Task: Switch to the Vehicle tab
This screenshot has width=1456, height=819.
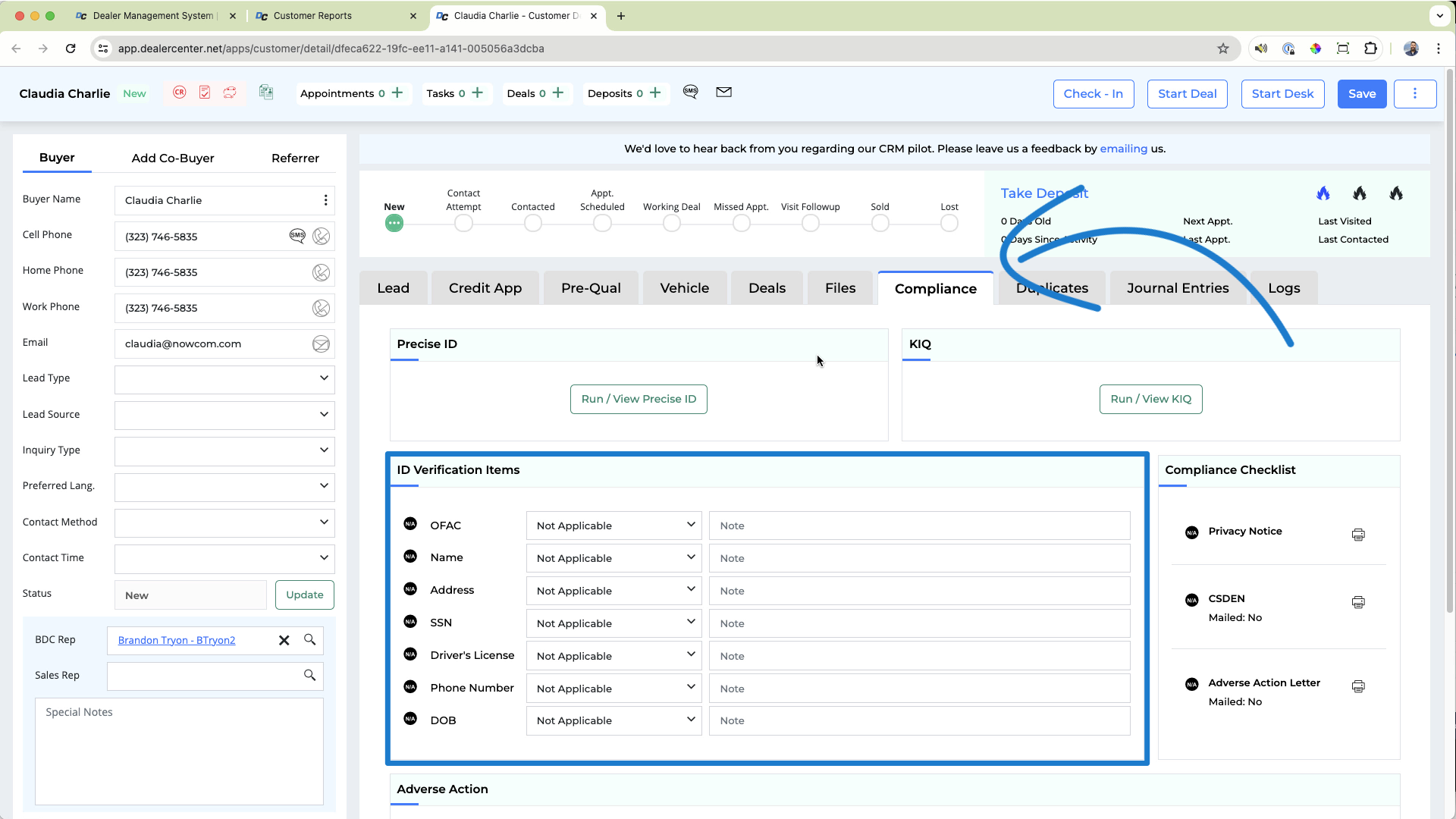Action: click(x=685, y=288)
